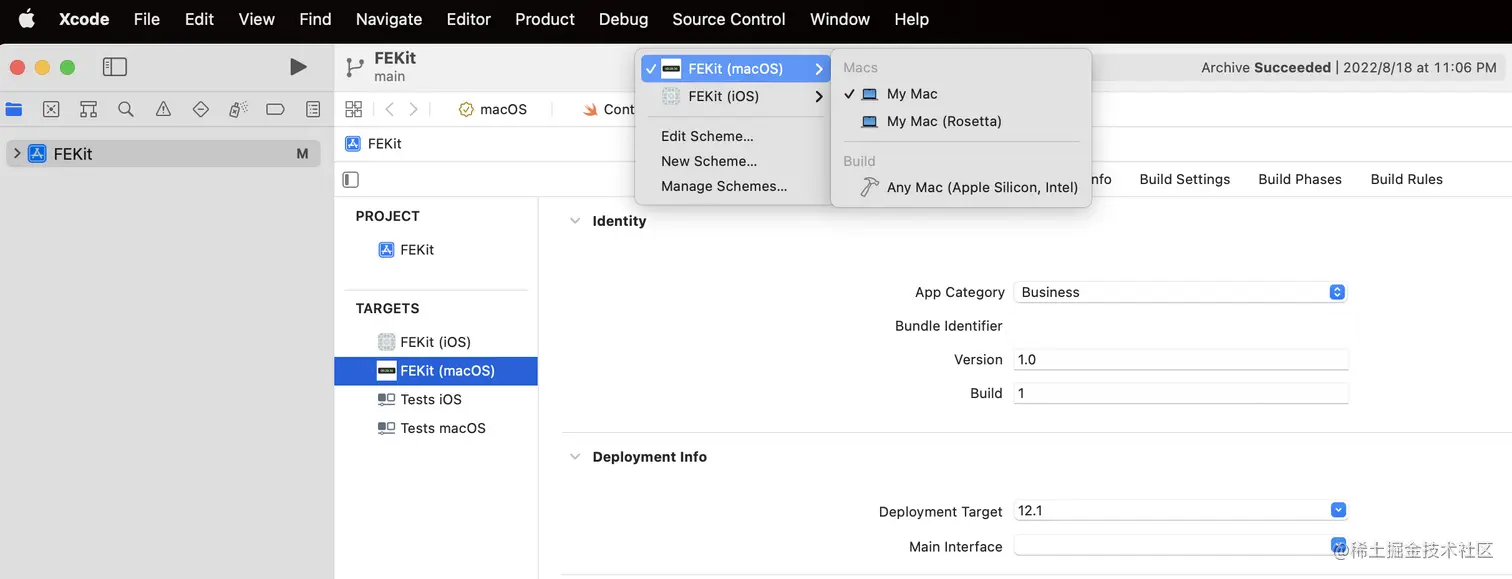Open the Xcode application menu

(x=84, y=19)
